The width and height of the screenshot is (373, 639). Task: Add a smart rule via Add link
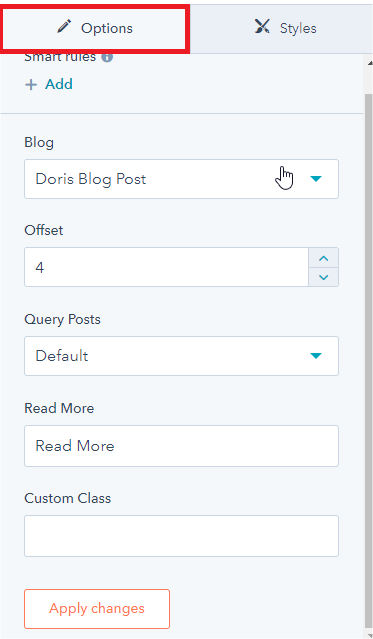(x=59, y=84)
